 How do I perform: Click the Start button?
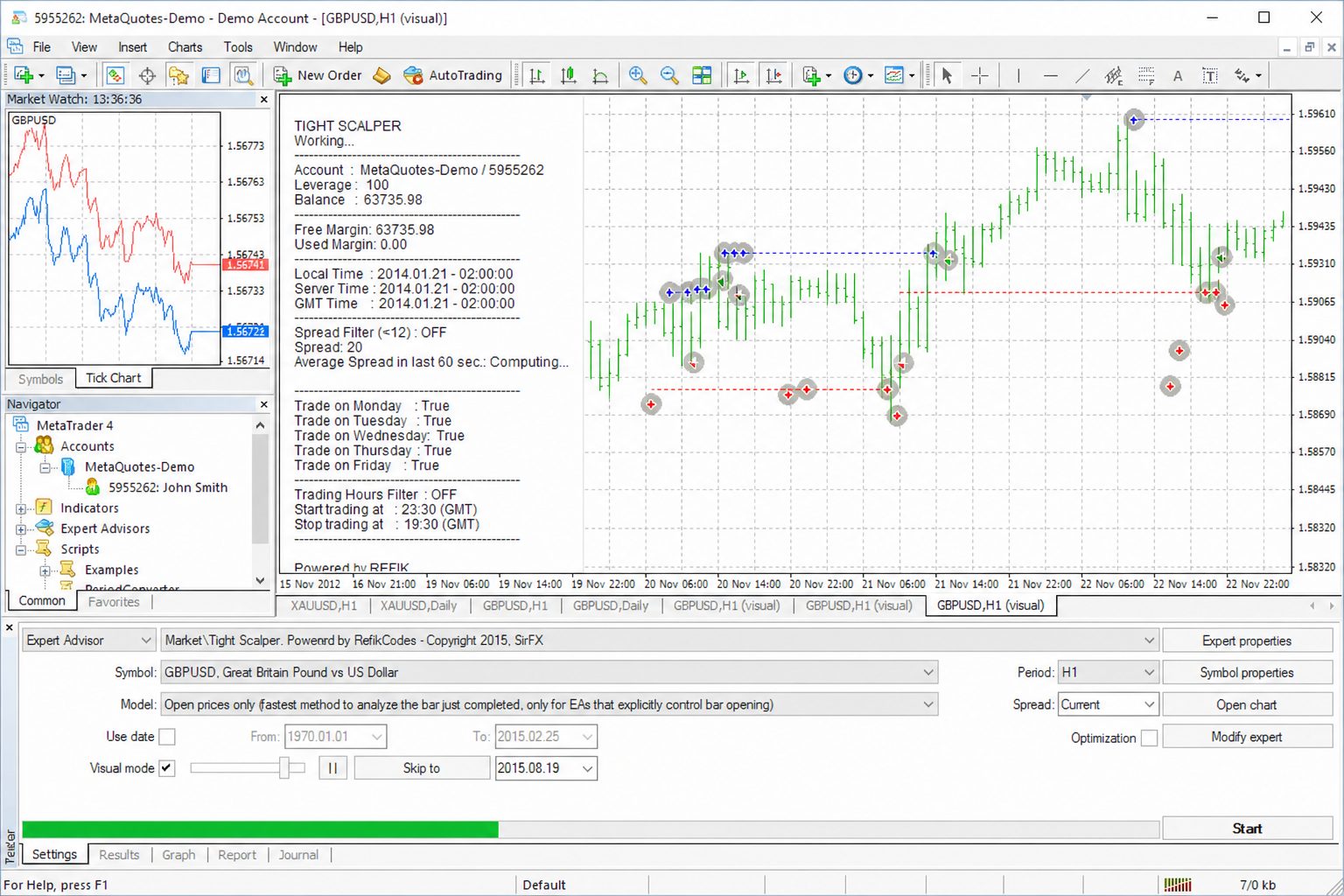point(1247,829)
